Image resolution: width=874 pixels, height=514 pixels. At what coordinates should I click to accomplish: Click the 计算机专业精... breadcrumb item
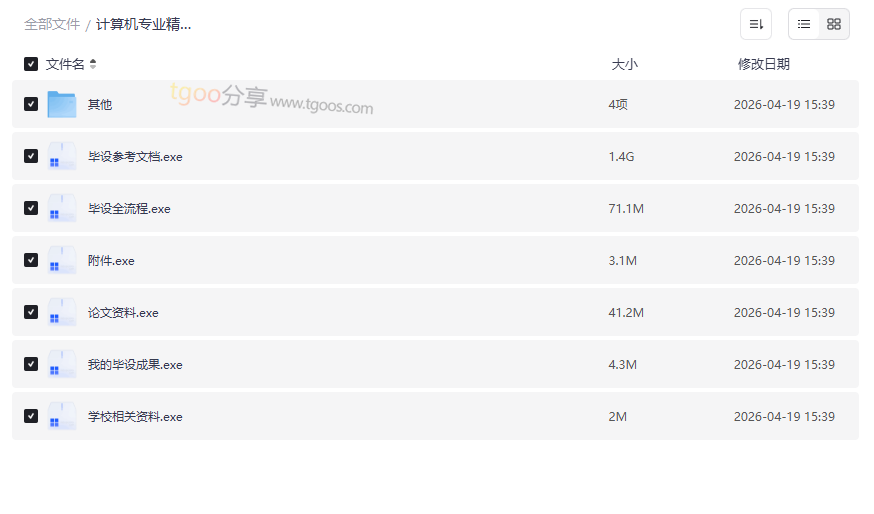(143, 24)
